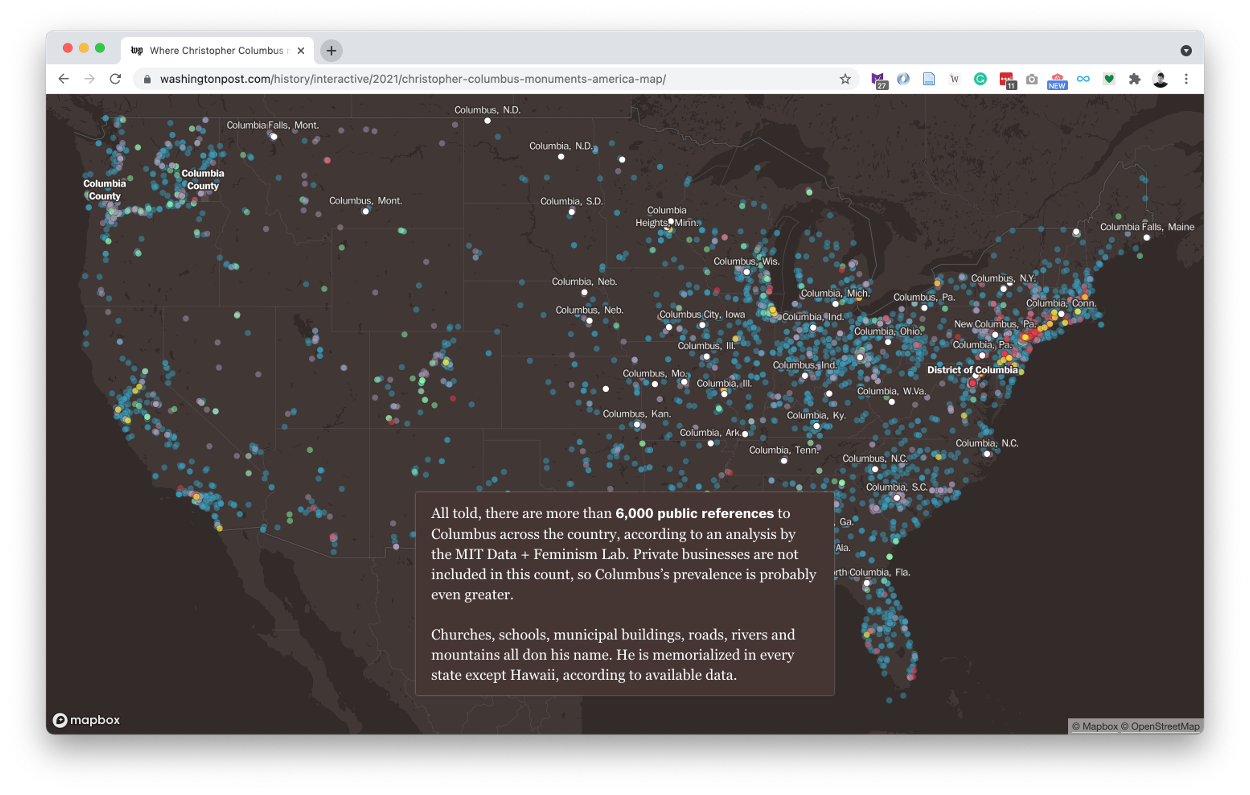Click the red extension with badge 11
Viewport: 1250px width, 795px height.
1006,79
